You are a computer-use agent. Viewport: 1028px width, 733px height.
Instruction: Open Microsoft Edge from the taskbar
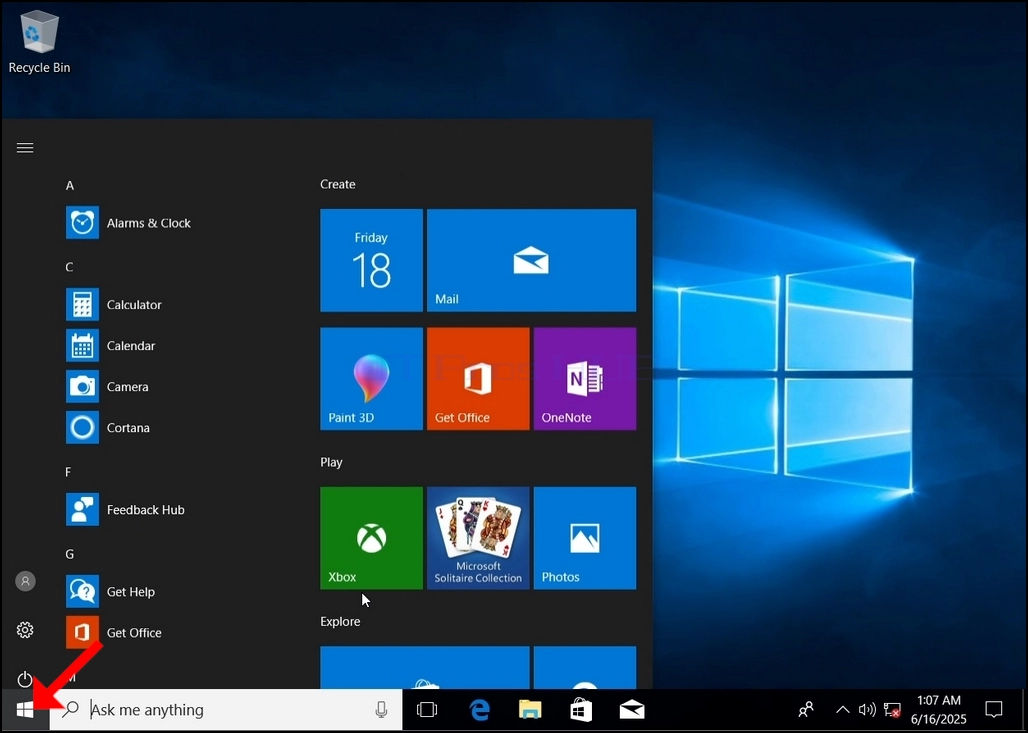tap(479, 709)
